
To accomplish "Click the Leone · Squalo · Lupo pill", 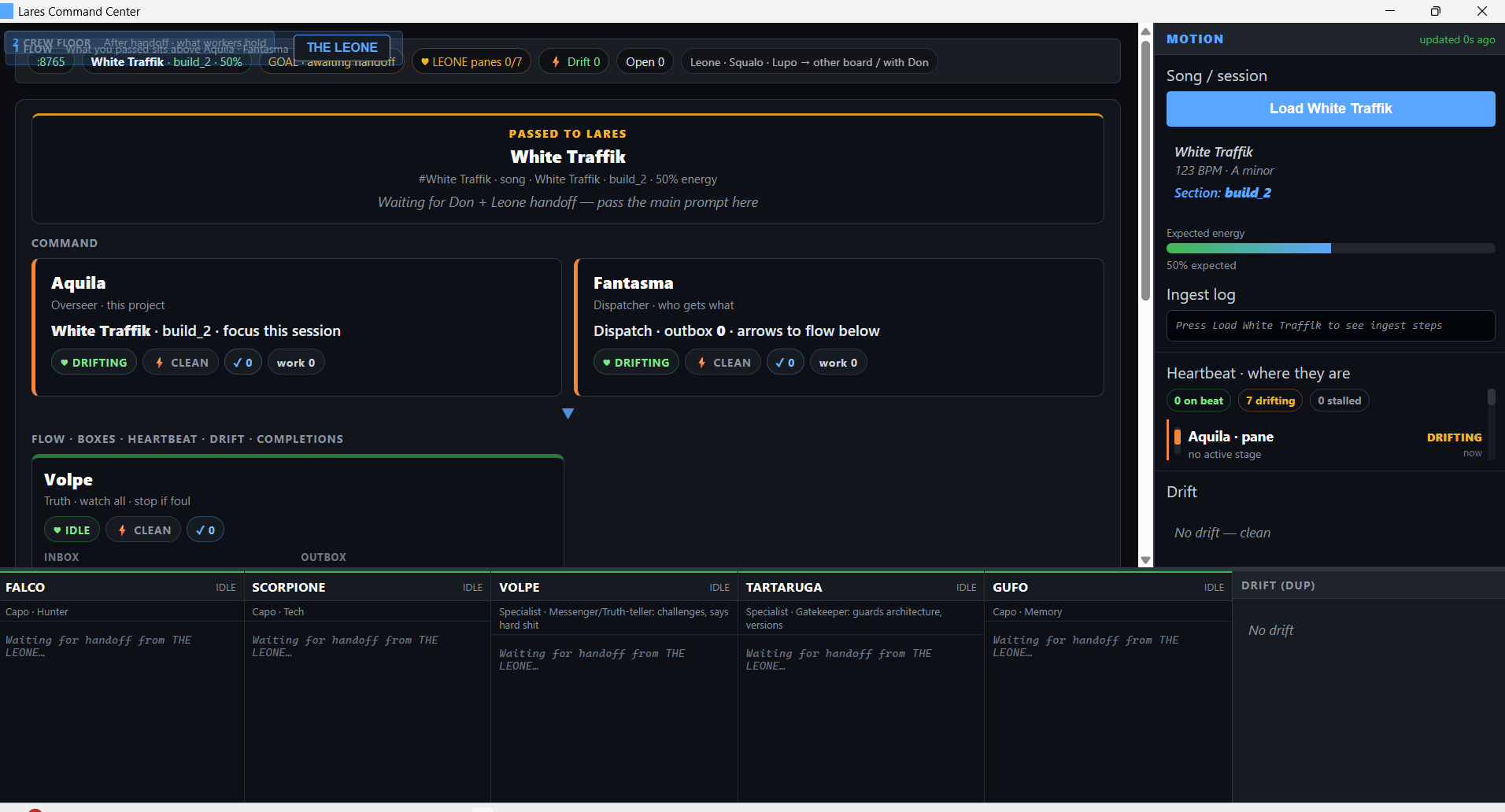I will click(809, 62).
